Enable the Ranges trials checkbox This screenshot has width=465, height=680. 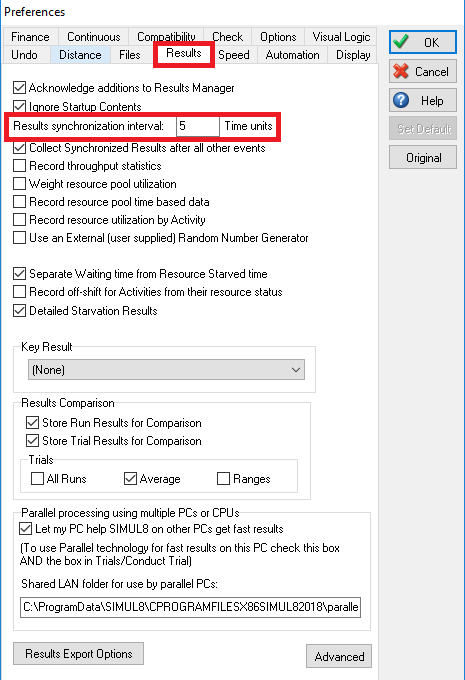[223, 479]
